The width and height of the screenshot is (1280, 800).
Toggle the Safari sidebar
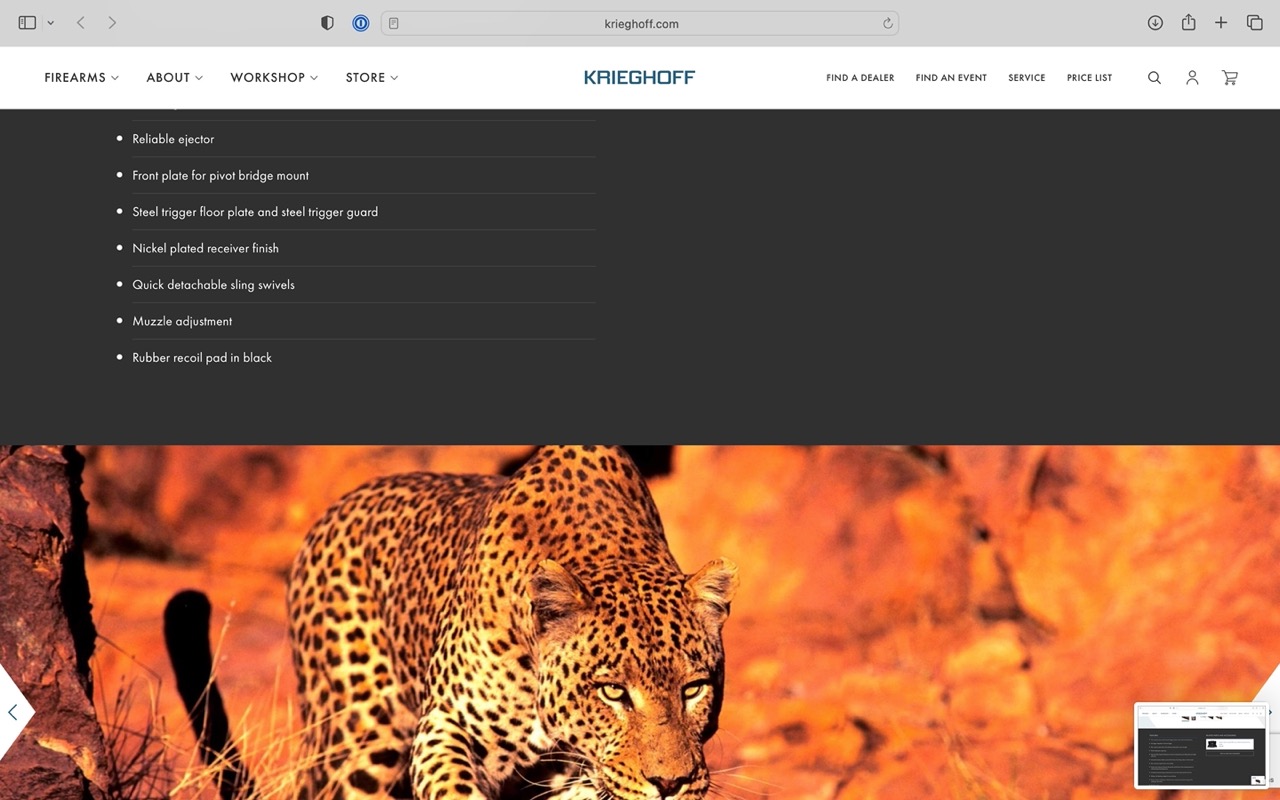coord(27,23)
